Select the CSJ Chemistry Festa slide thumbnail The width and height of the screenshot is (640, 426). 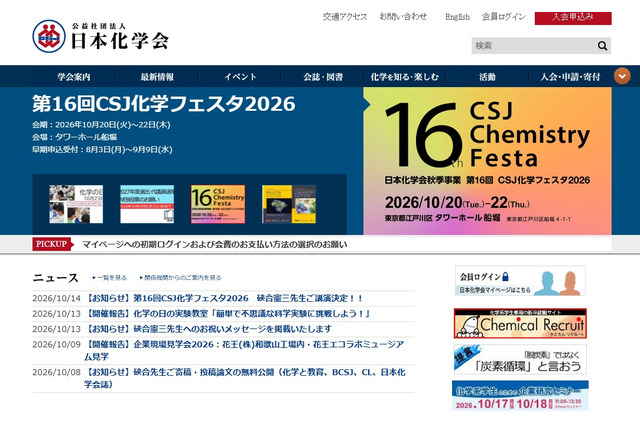coord(218,204)
